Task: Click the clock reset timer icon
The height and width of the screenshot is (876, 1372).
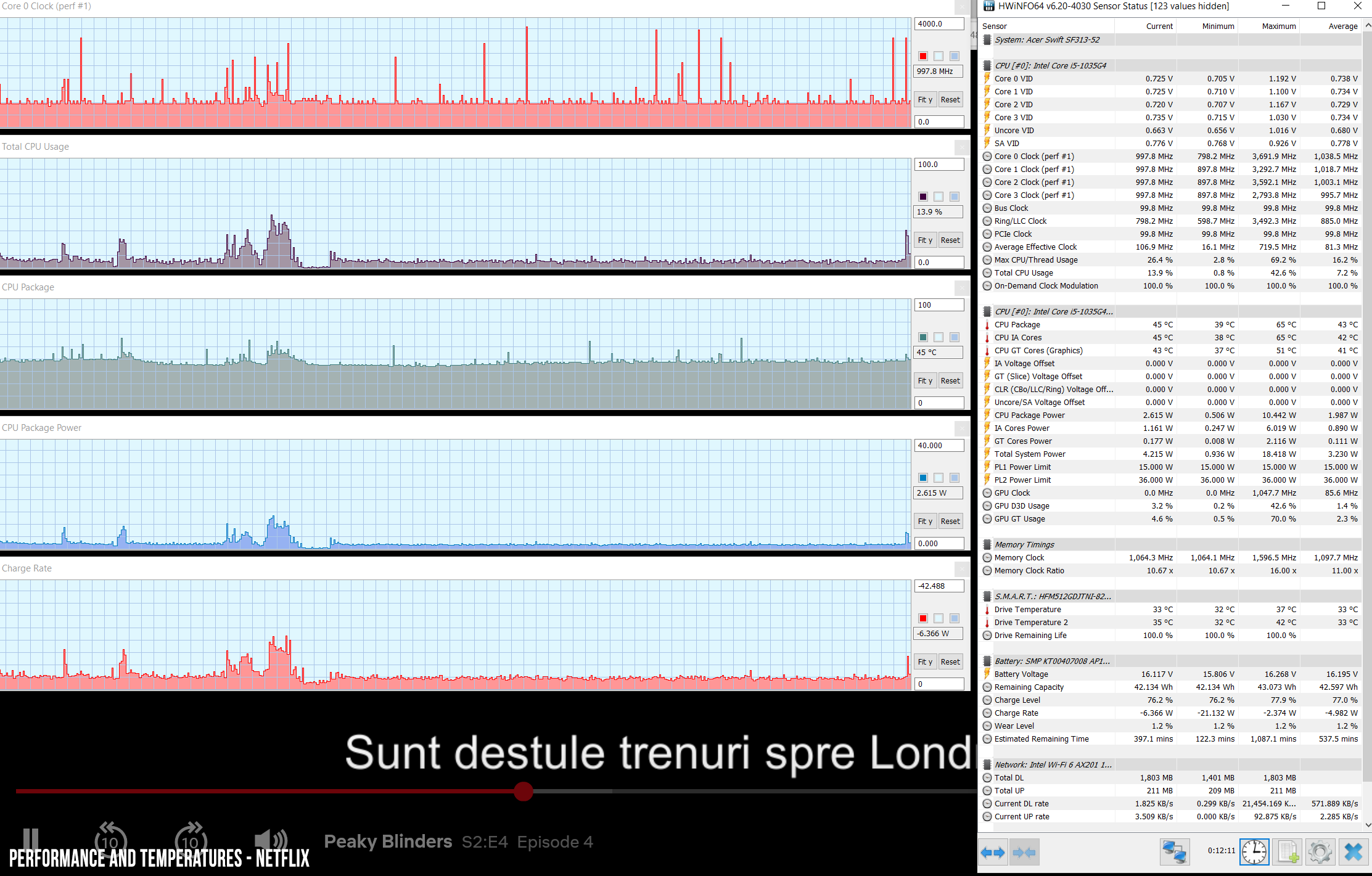Action: tap(1254, 853)
